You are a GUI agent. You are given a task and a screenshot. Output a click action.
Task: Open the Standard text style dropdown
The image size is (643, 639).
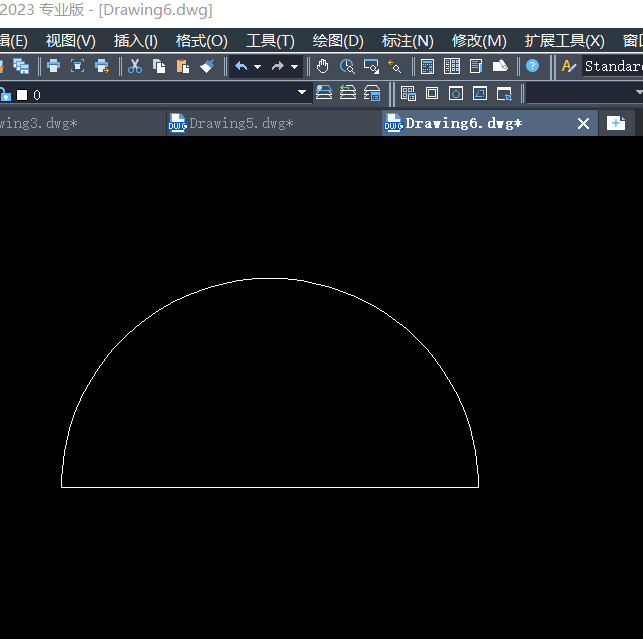[x=613, y=66]
